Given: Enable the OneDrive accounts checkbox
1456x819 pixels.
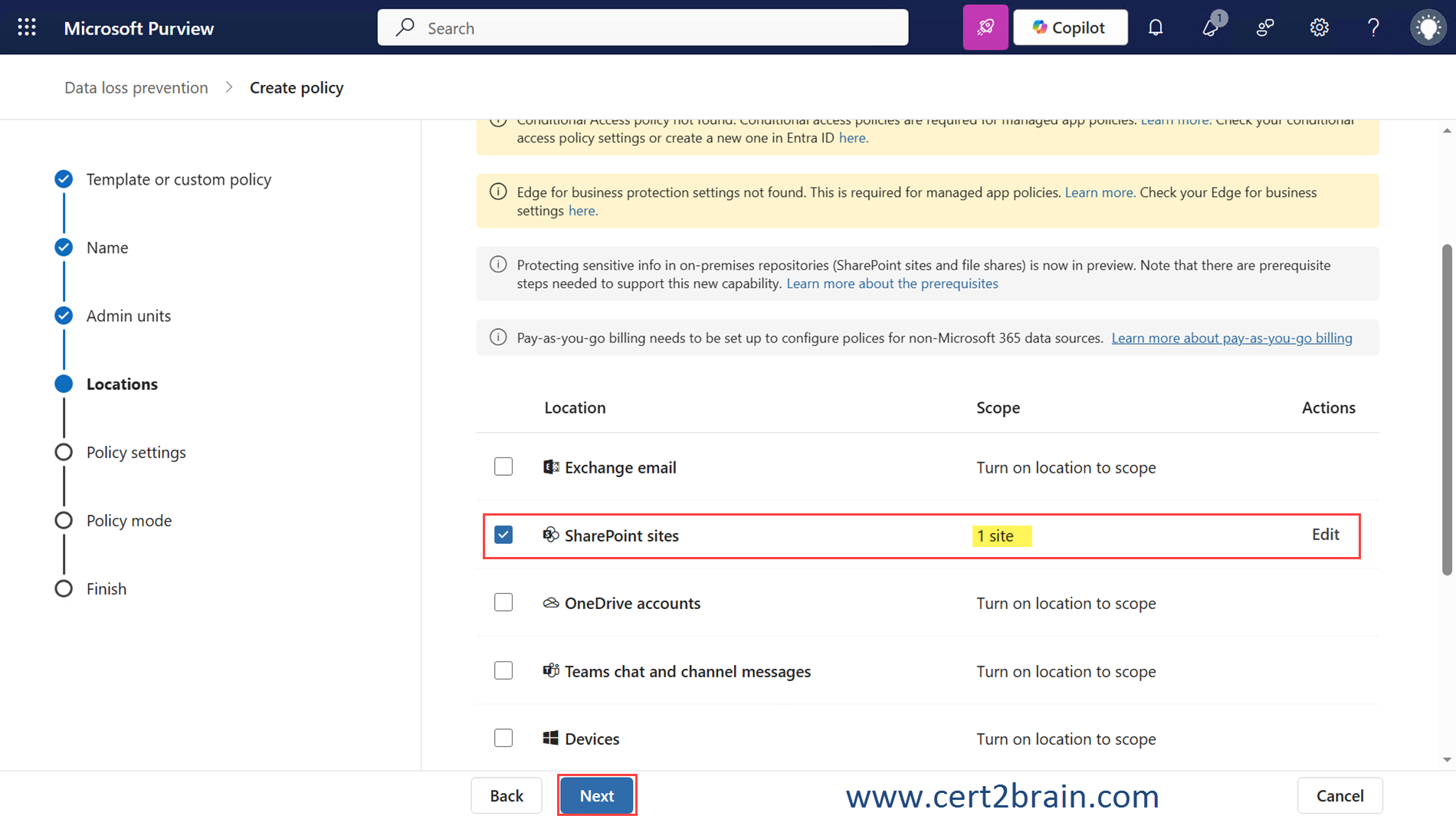Looking at the screenshot, I should pos(503,603).
